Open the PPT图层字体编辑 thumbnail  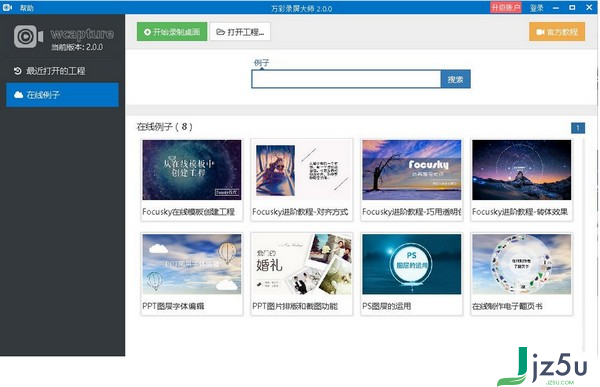pyautogui.click(x=192, y=264)
